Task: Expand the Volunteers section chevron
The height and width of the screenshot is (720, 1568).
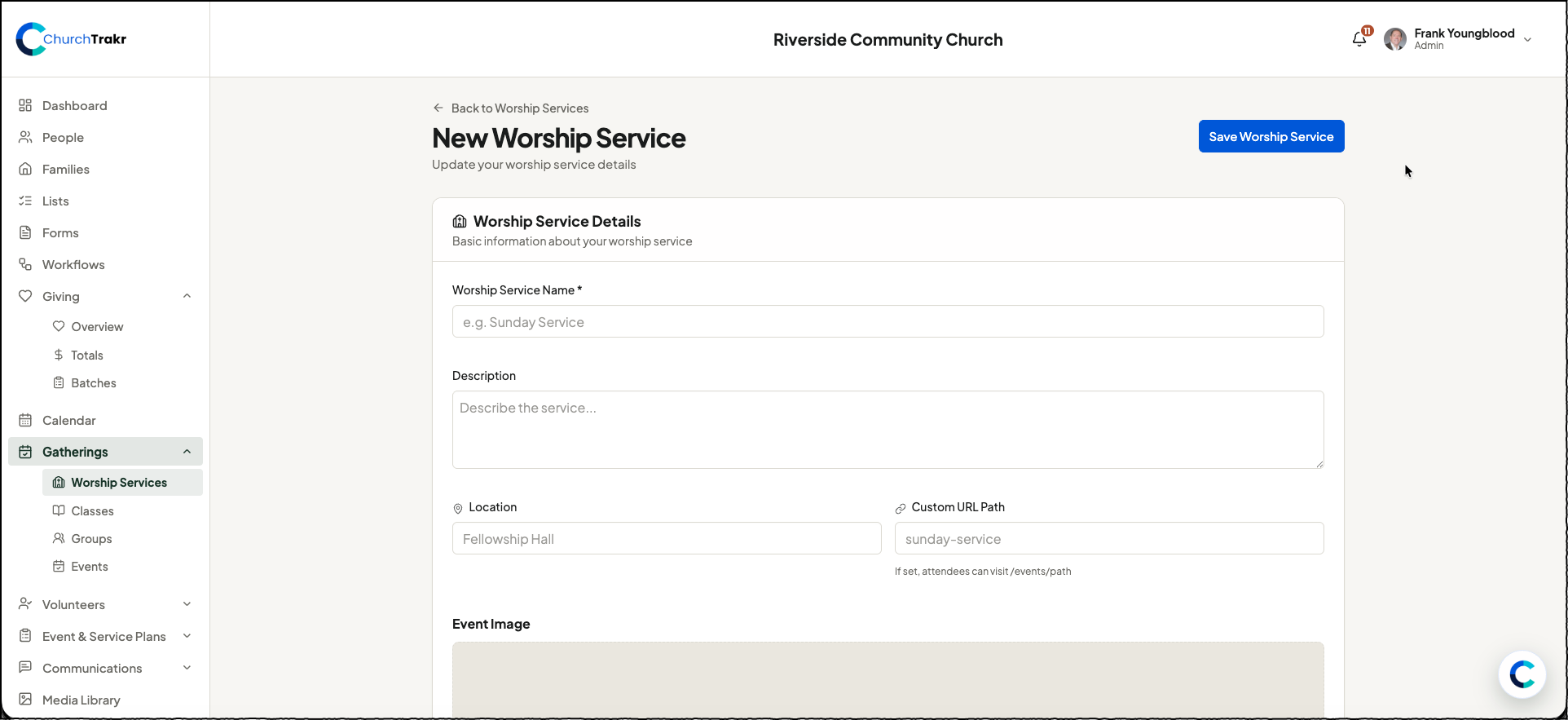Action: [x=187, y=604]
